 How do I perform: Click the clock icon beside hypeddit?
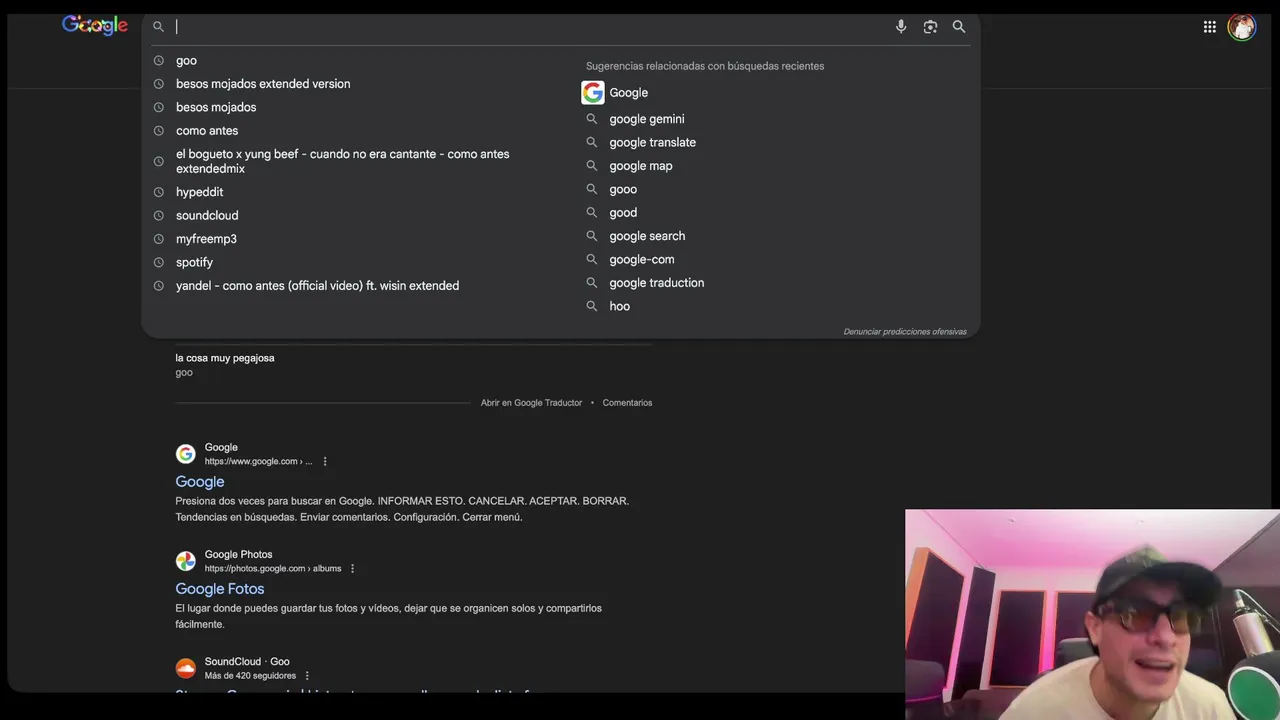click(158, 192)
